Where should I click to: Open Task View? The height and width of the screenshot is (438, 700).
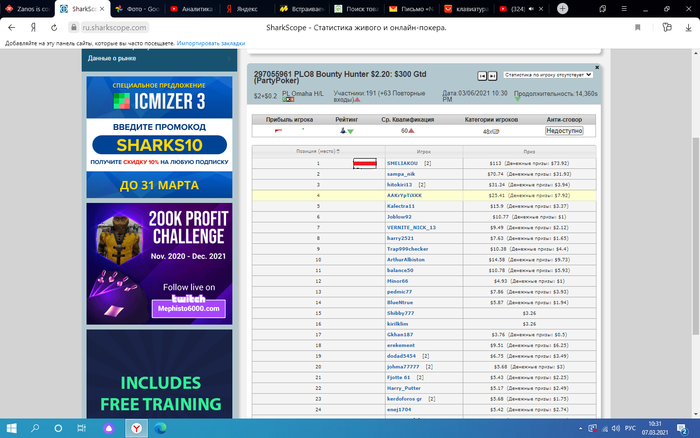[81, 428]
